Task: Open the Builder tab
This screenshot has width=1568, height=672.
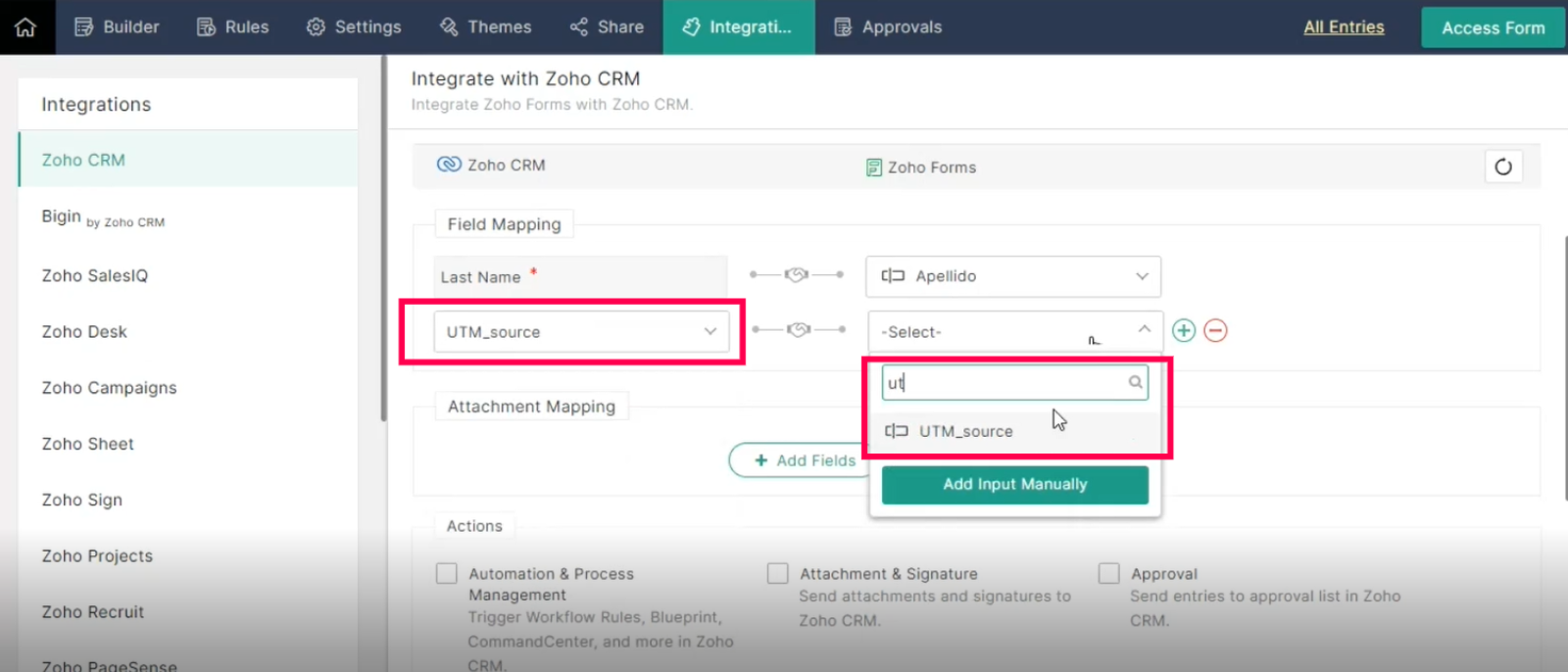Action: pyautogui.click(x=117, y=27)
